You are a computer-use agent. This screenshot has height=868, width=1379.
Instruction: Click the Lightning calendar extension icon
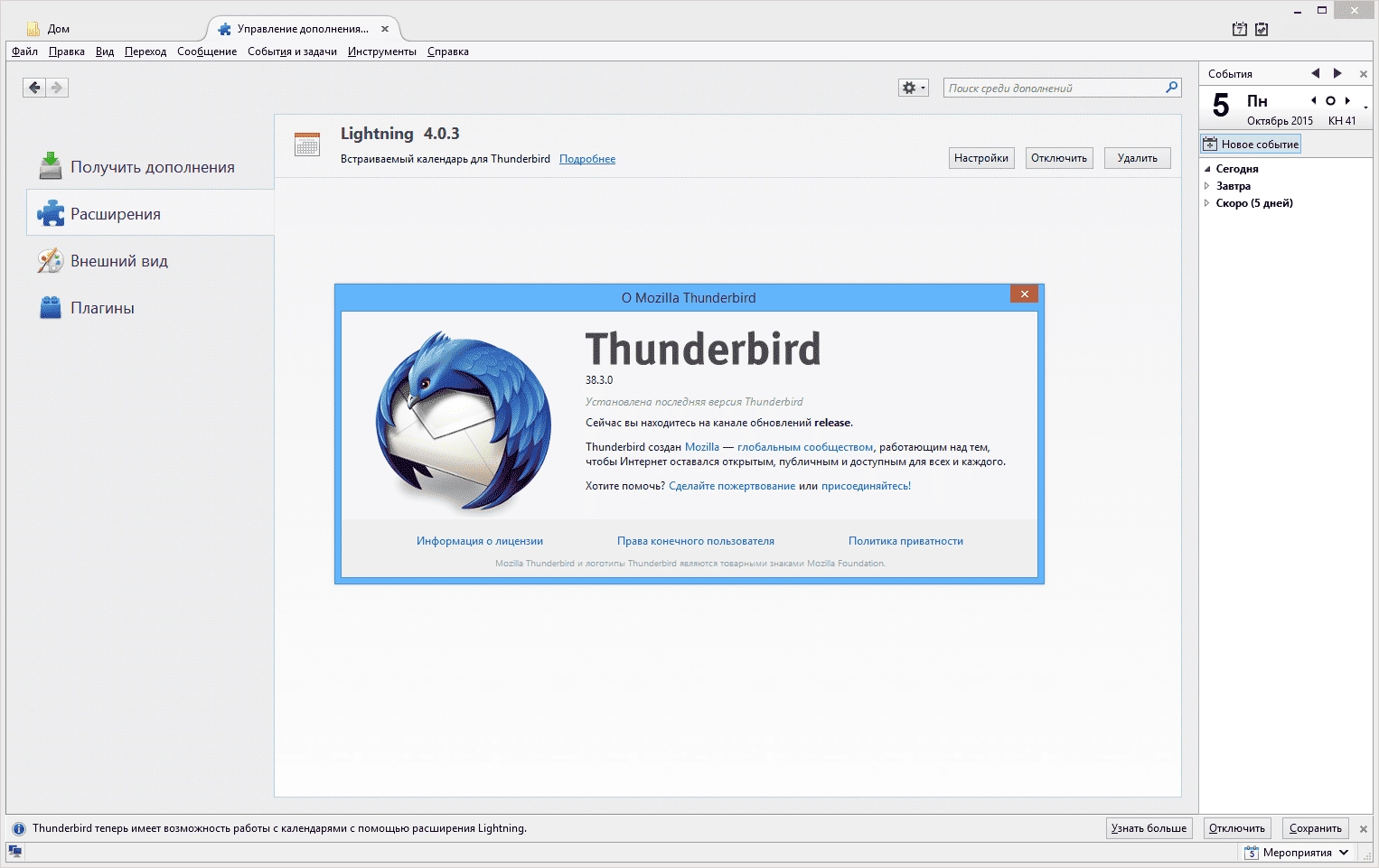[x=307, y=145]
